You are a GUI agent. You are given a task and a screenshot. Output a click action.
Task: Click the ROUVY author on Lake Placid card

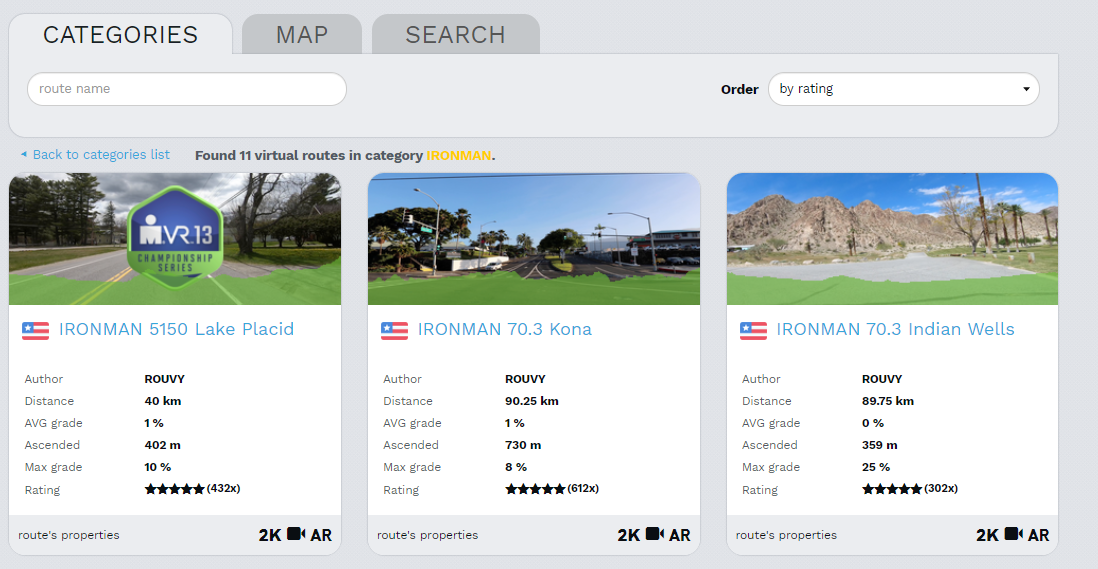pyautogui.click(x=165, y=379)
